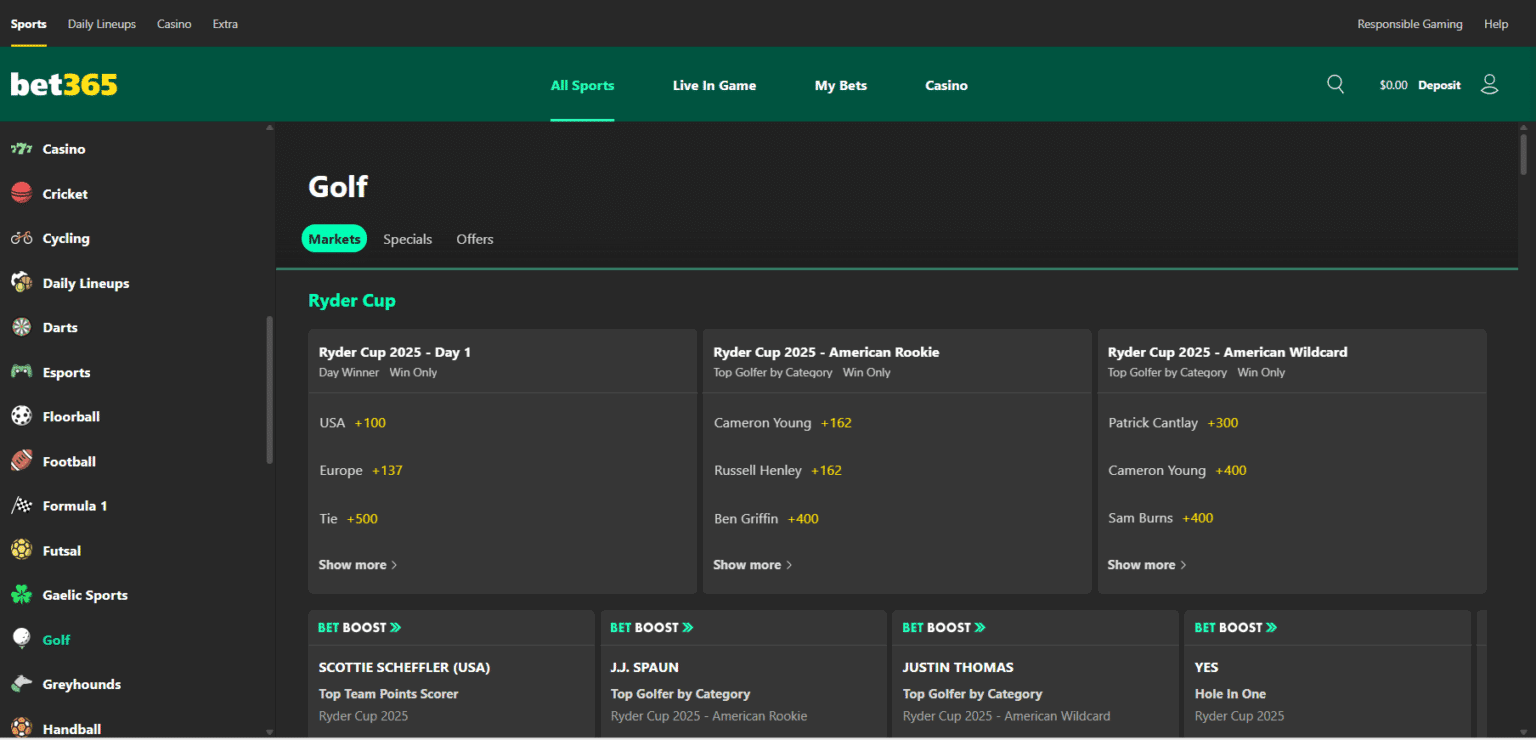Switch to the Specials tab
The image size is (1536, 740).
coord(407,238)
